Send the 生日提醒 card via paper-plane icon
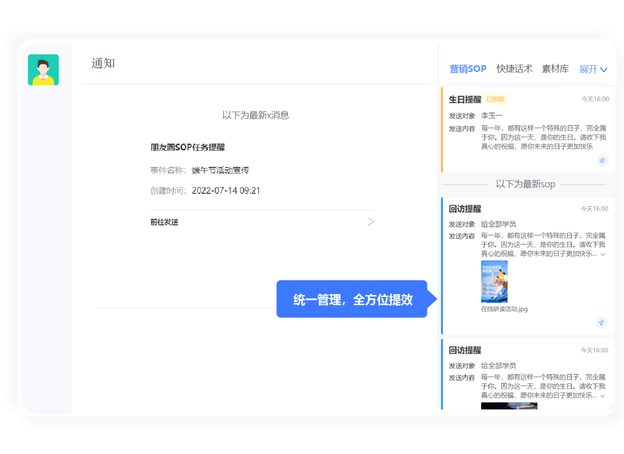The image size is (624, 454). (x=601, y=160)
